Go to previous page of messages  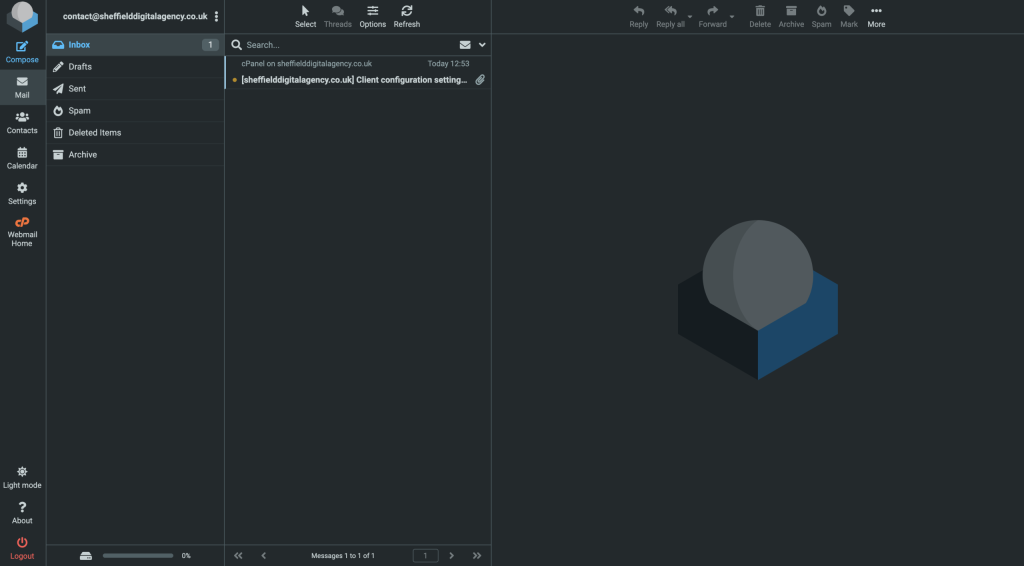[x=264, y=556]
